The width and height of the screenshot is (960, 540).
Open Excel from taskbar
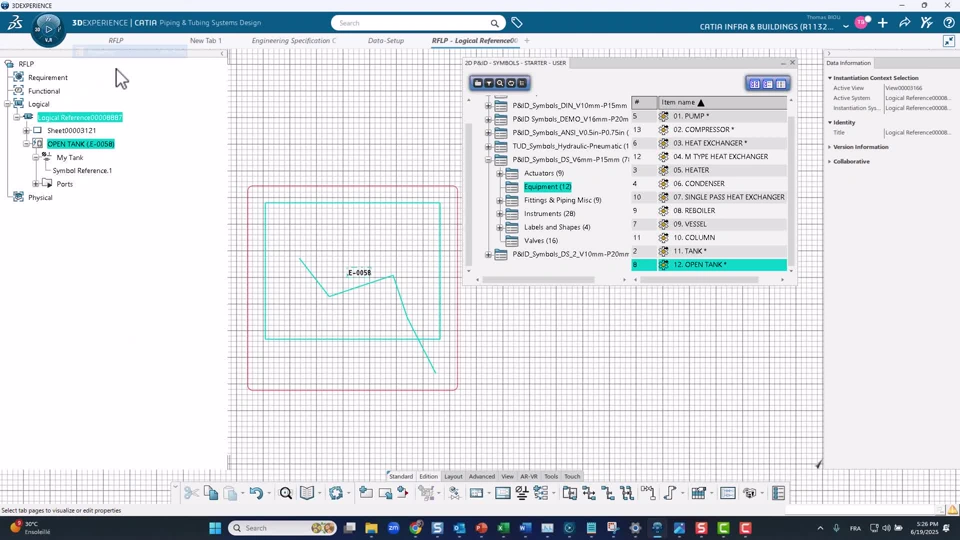[x=503, y=528]
